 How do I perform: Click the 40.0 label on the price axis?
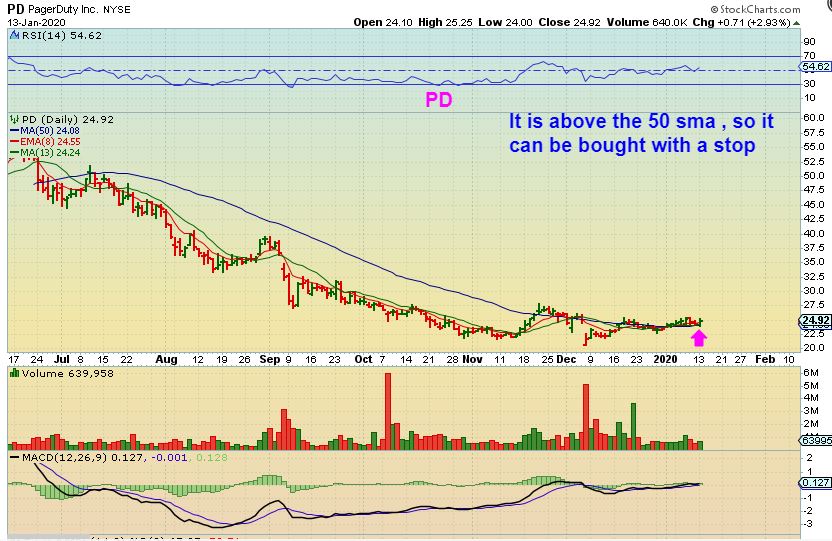click(x=814, y=233)
